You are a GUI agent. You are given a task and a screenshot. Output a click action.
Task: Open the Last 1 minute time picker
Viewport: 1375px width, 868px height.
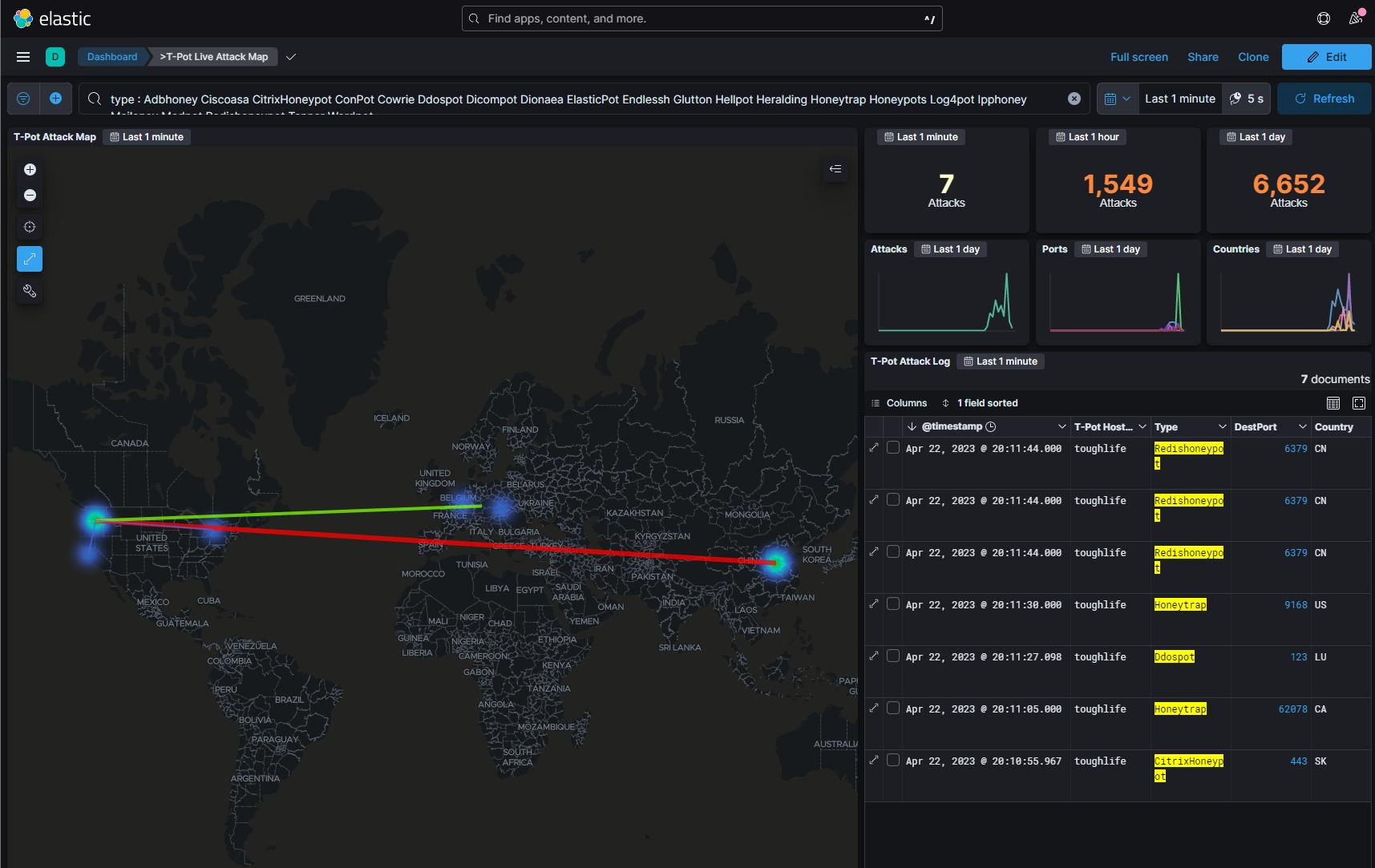pos(1180,99)
